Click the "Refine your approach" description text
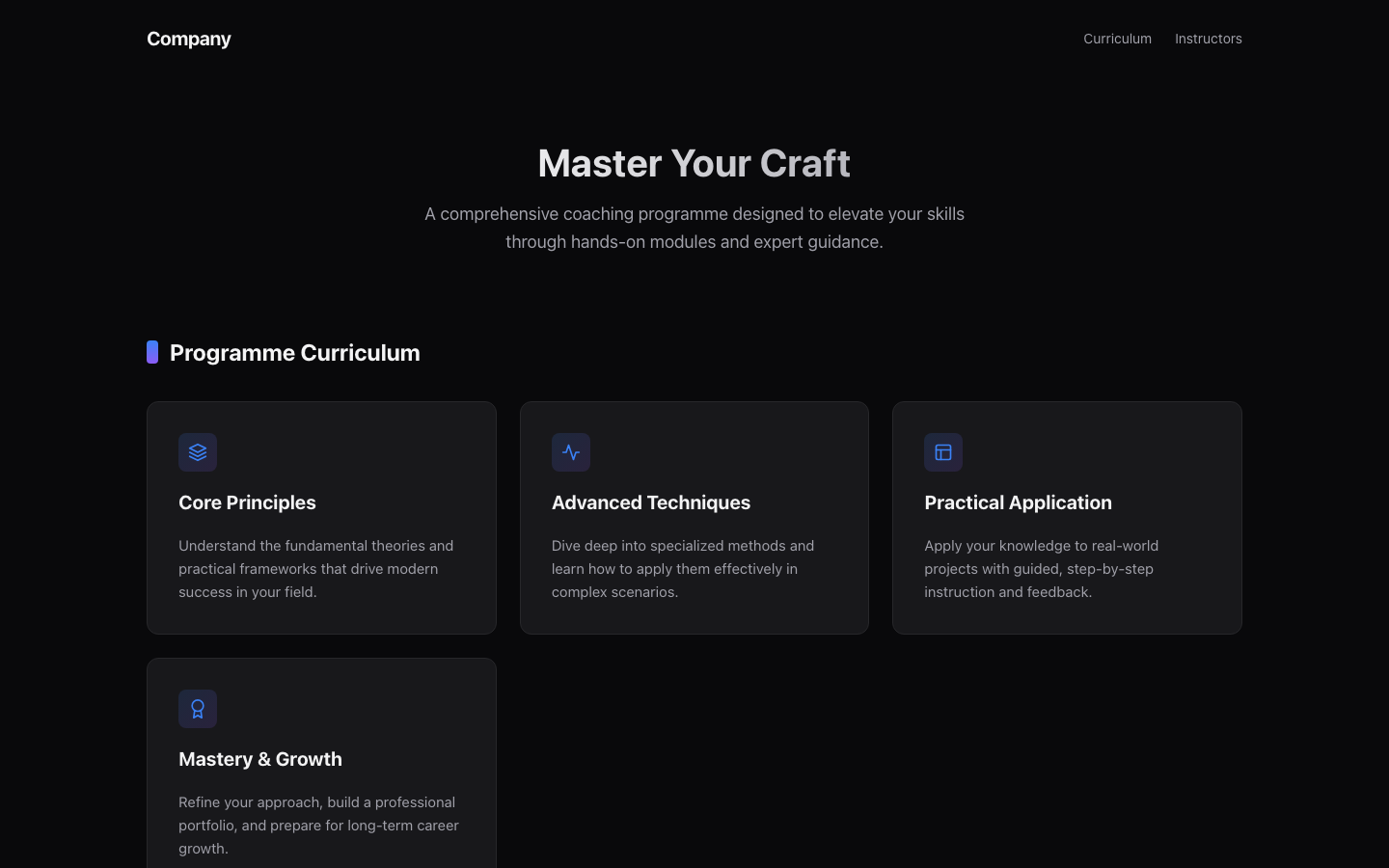 318,826
